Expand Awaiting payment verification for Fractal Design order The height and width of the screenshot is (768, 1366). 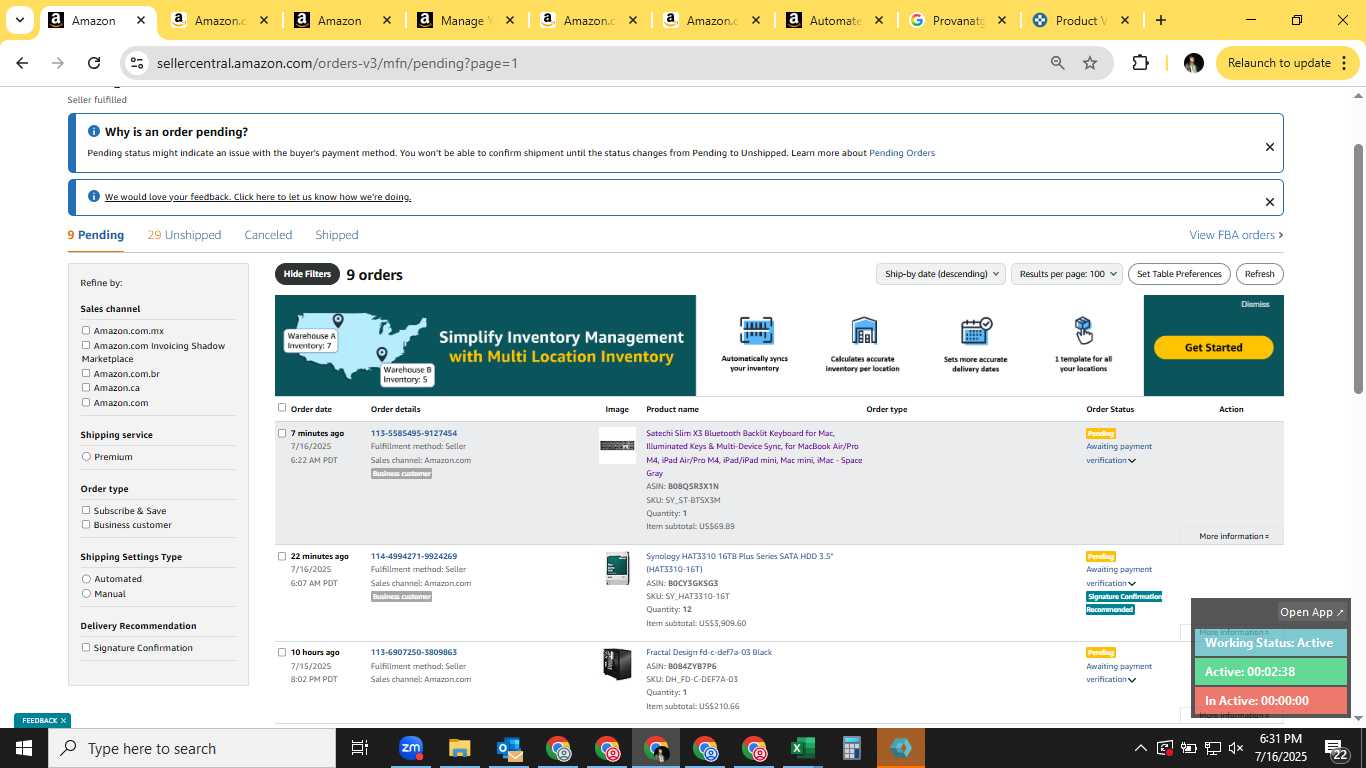point(1132,680)
